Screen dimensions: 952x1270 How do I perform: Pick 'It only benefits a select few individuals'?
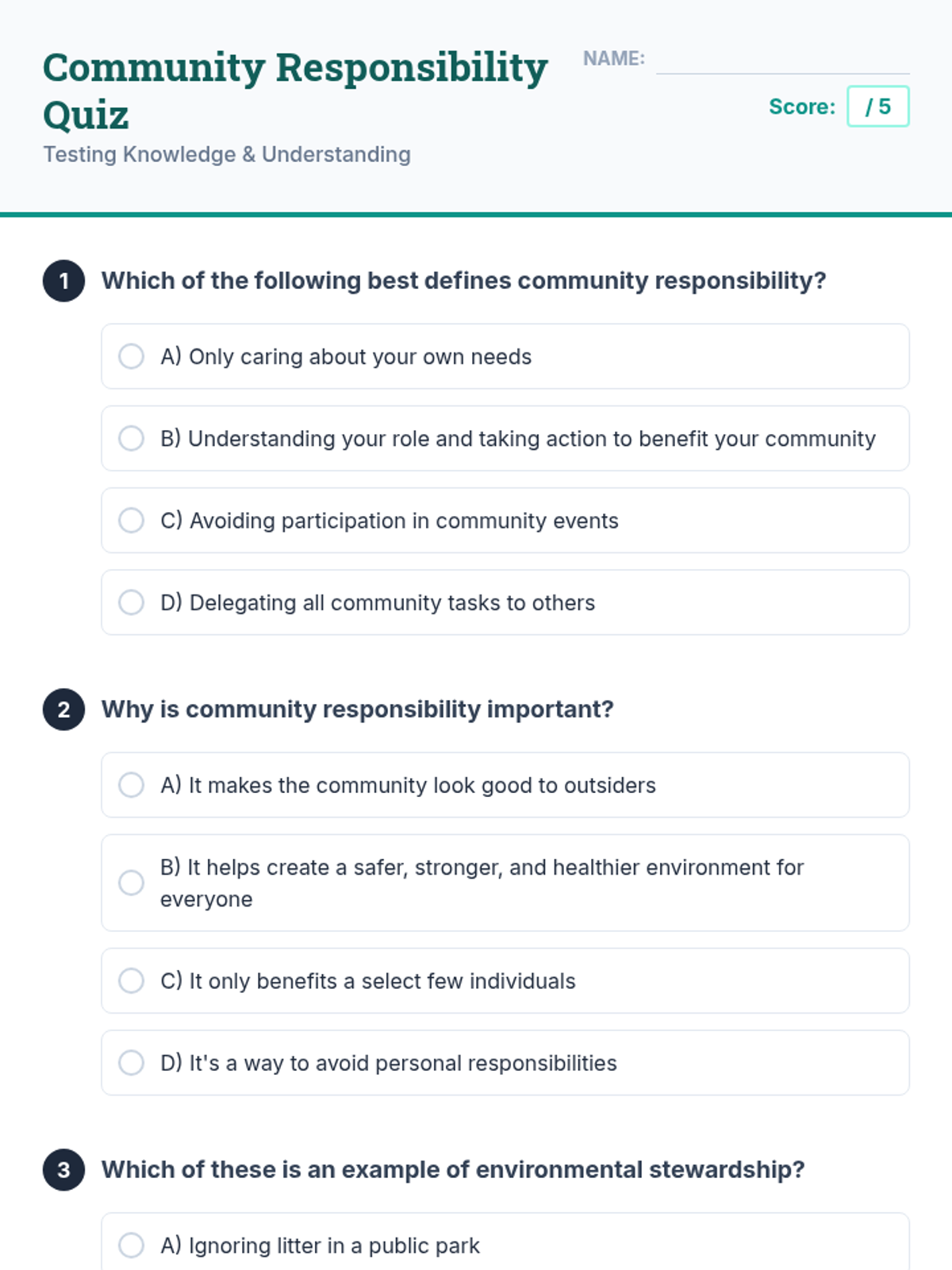tap(132, 981)
